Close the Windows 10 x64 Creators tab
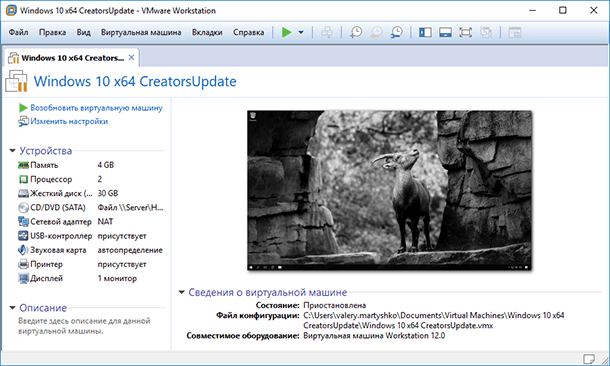Viewport: 610px width, 366px height. coord(131,58)
